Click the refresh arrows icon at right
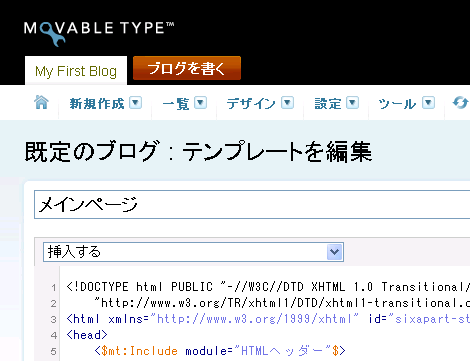The height and width of the screenshot is (361, 470). [x=461, y=102]
